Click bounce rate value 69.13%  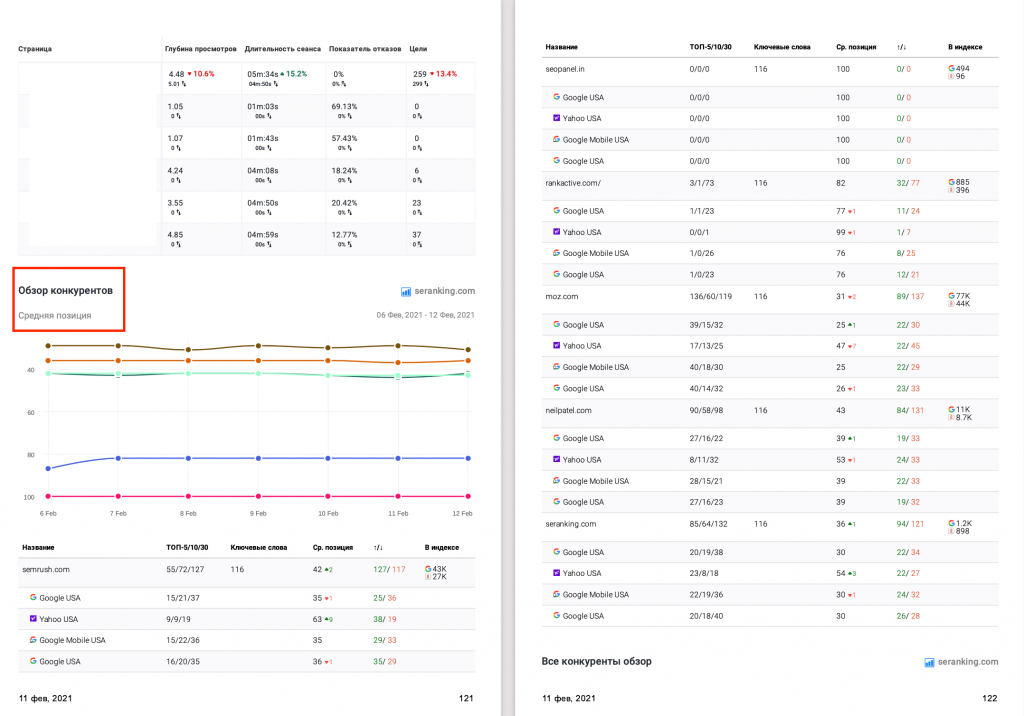(344, 106)
